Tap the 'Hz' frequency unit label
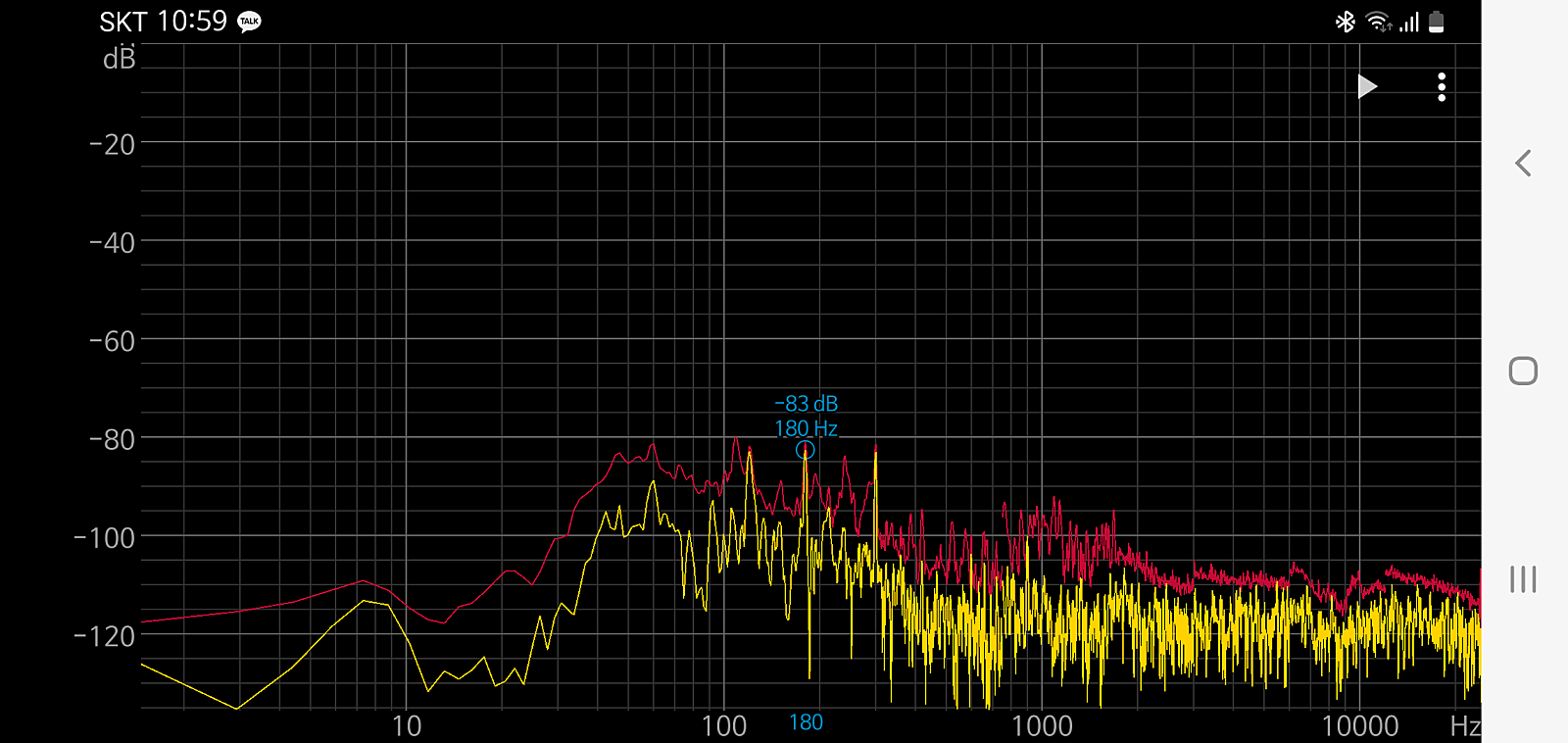Viewport: 1568px width, 743px height. point(1465,726)
